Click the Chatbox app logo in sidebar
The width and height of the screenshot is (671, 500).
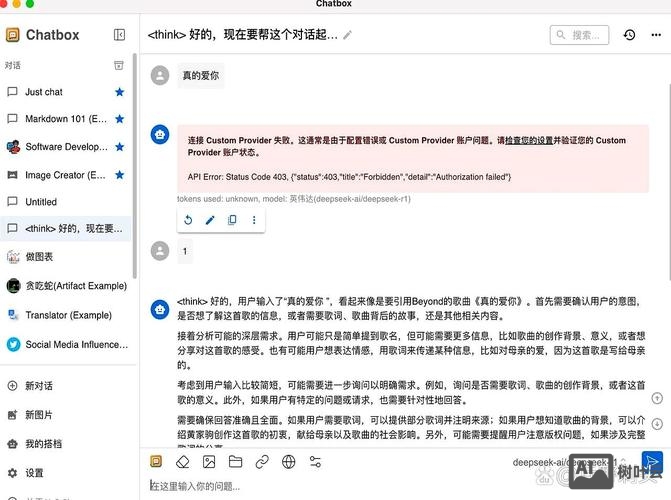tap(13, 35)
